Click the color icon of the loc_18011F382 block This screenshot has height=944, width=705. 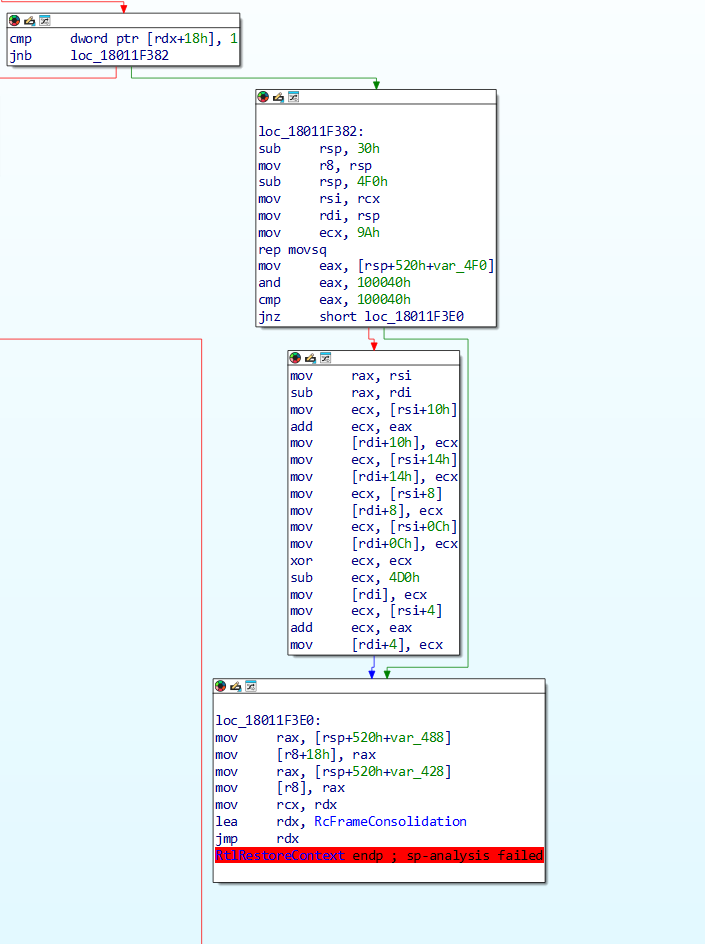point(263,97)
